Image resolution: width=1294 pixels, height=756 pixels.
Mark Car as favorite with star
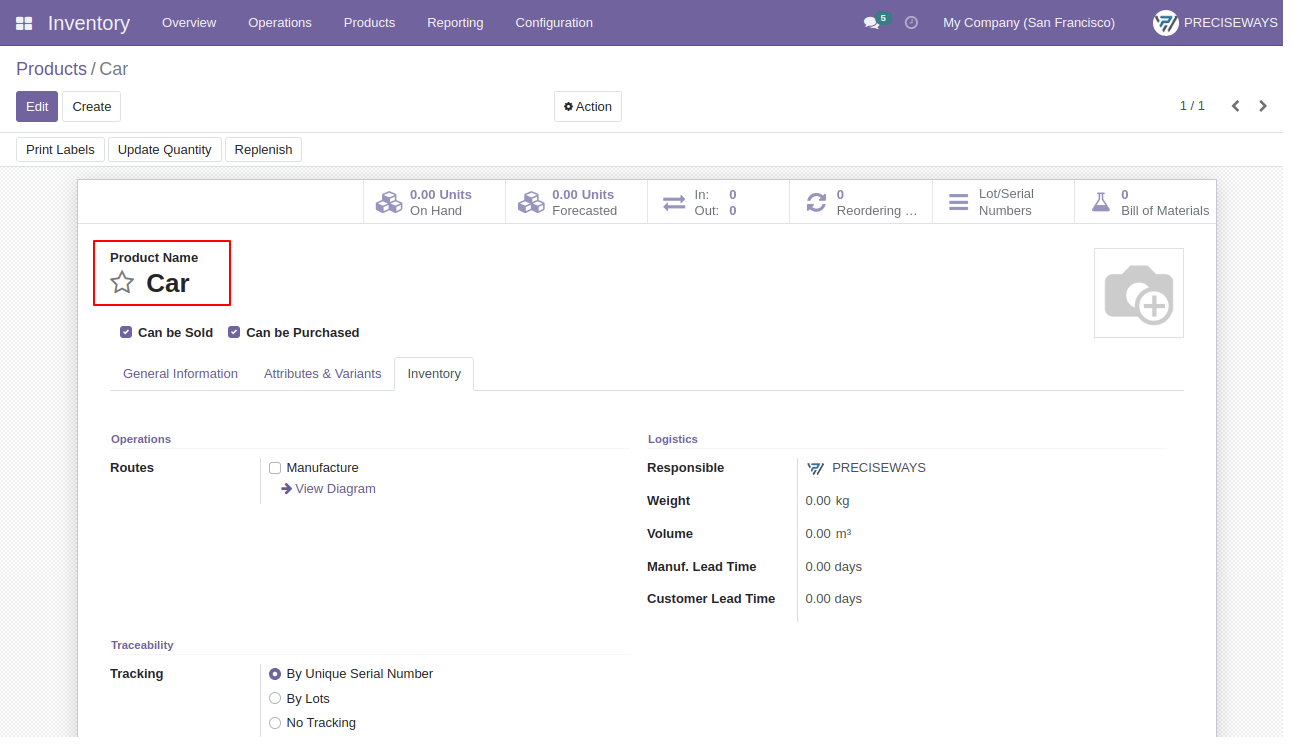coord(122,283)
